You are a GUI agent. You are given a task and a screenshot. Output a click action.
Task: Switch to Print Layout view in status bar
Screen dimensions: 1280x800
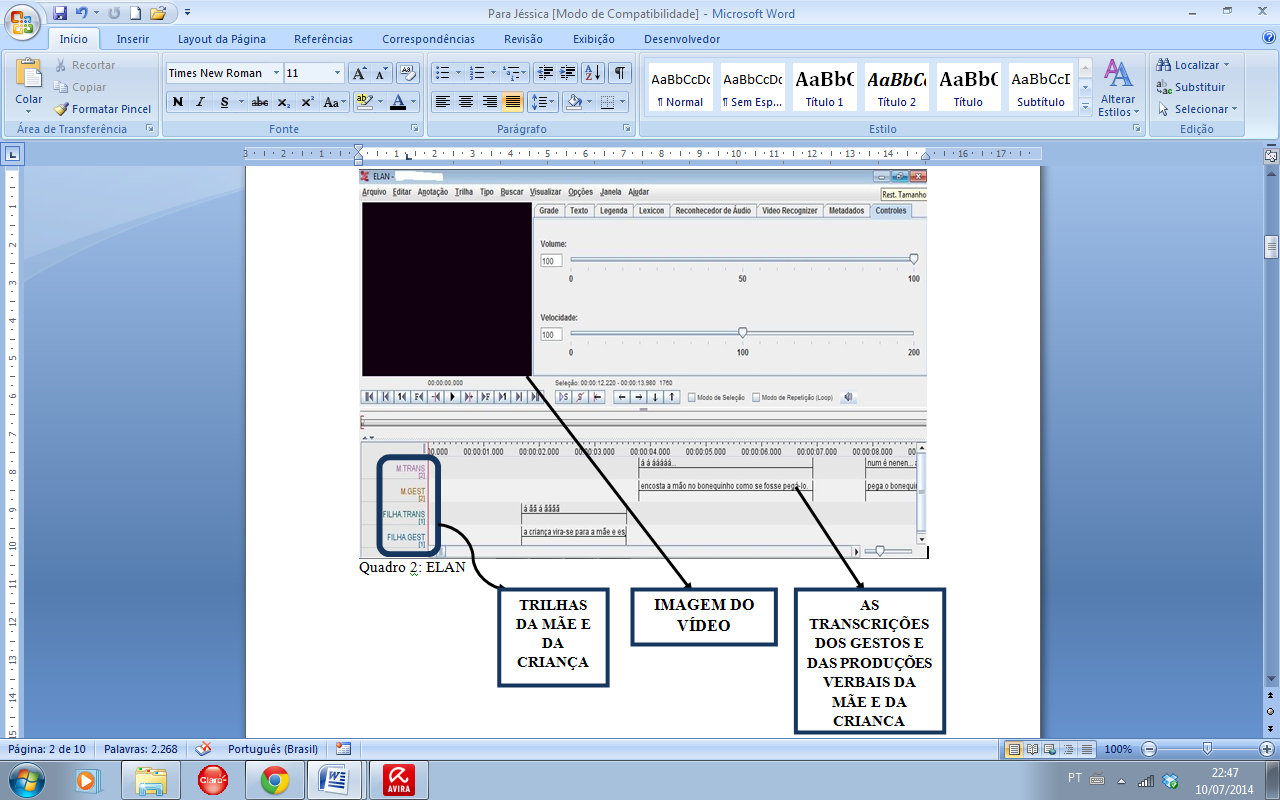point(1014,749)
